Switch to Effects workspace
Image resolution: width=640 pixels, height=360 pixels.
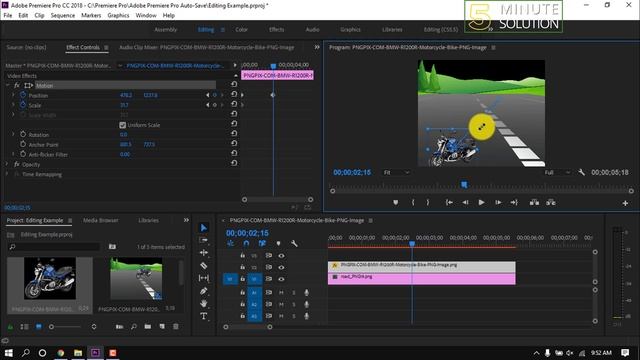coord(276,29)
